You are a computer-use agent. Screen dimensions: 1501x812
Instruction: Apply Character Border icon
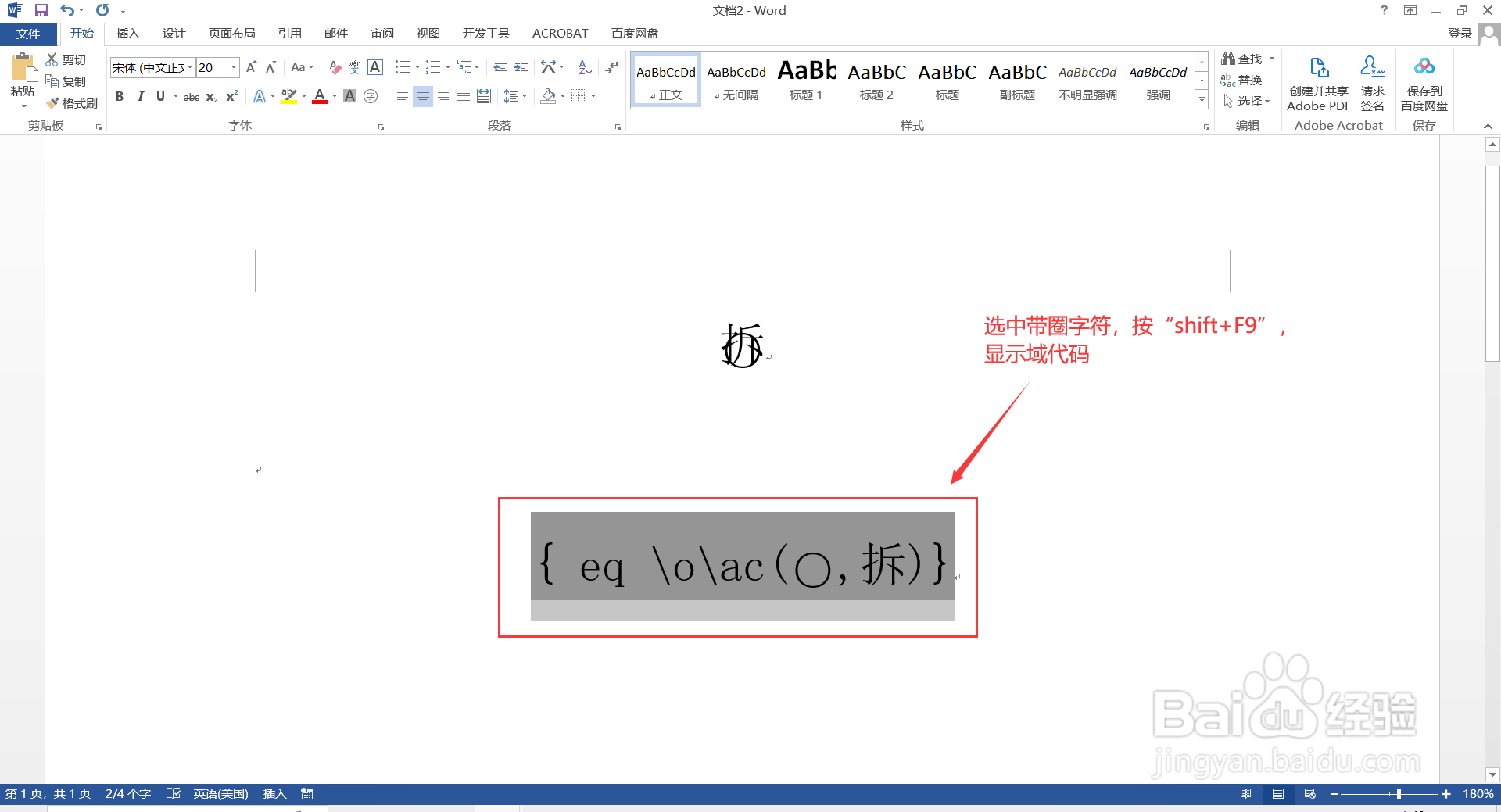375,67
